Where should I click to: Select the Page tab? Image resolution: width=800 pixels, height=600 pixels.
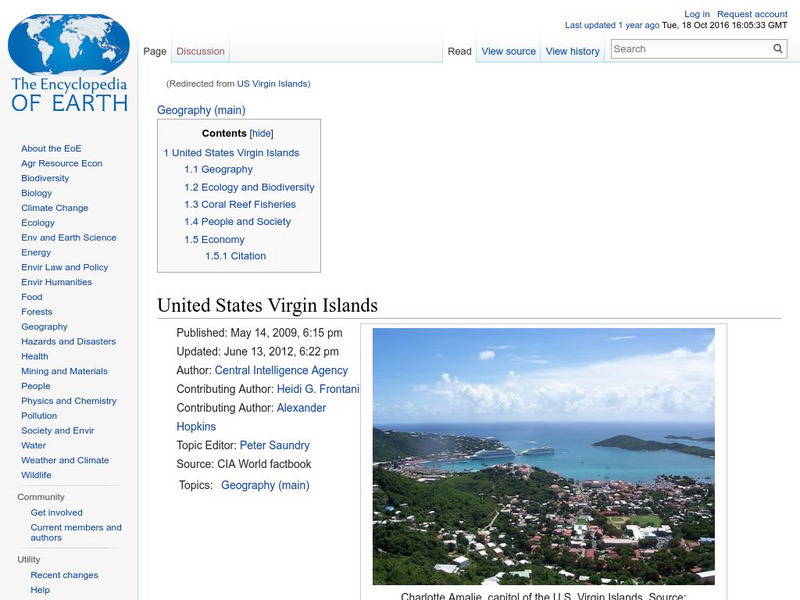click(155, 48)
